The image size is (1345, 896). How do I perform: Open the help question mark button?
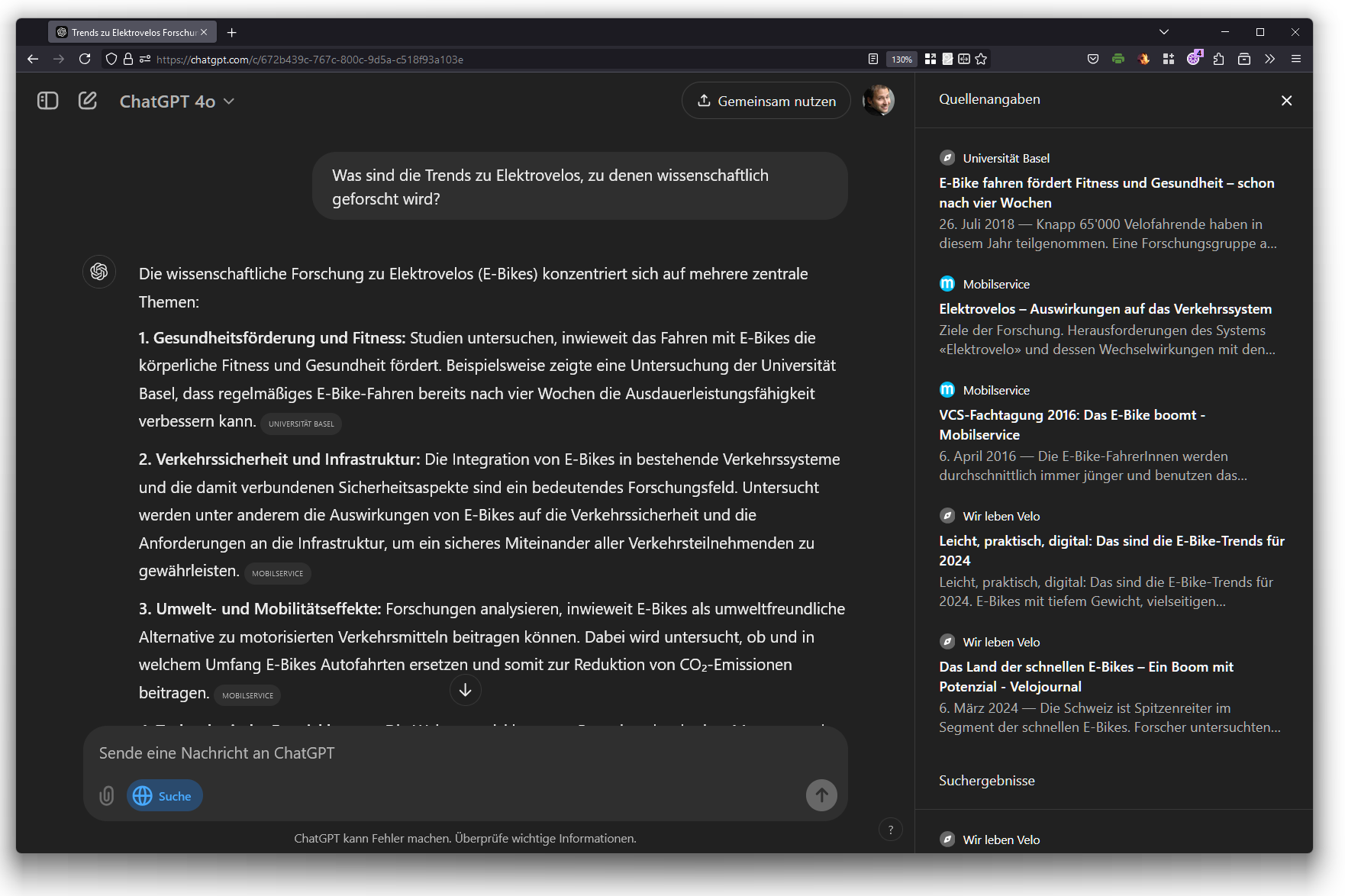point(891,830)
